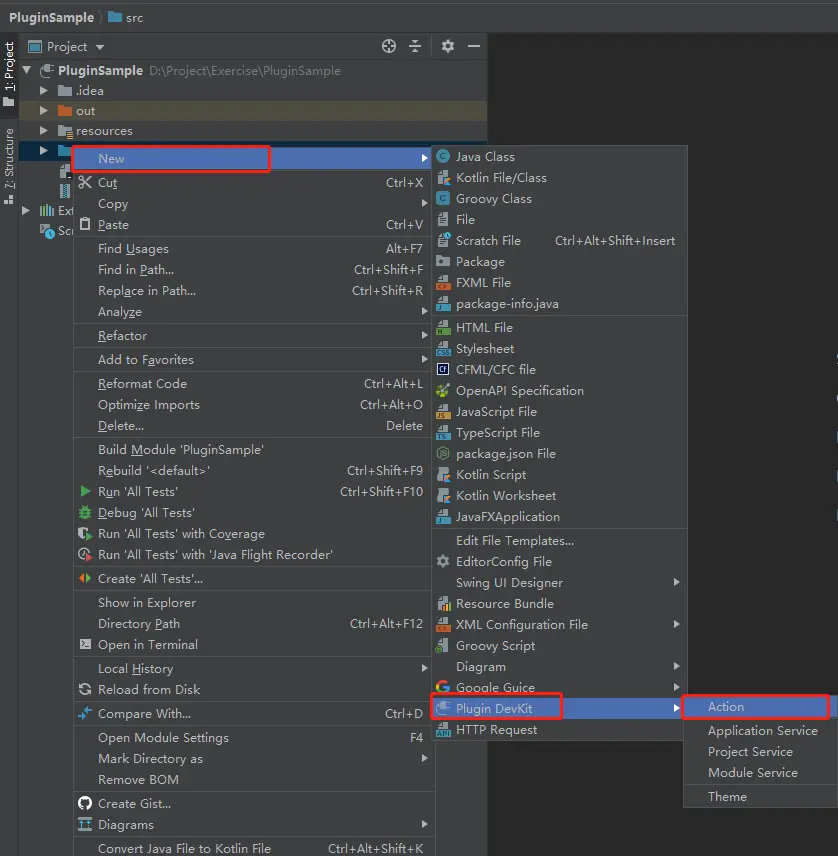This screenshot has width=838, height=856.
Task: Choose Compare With... menu item
Action: coord(253,714)
